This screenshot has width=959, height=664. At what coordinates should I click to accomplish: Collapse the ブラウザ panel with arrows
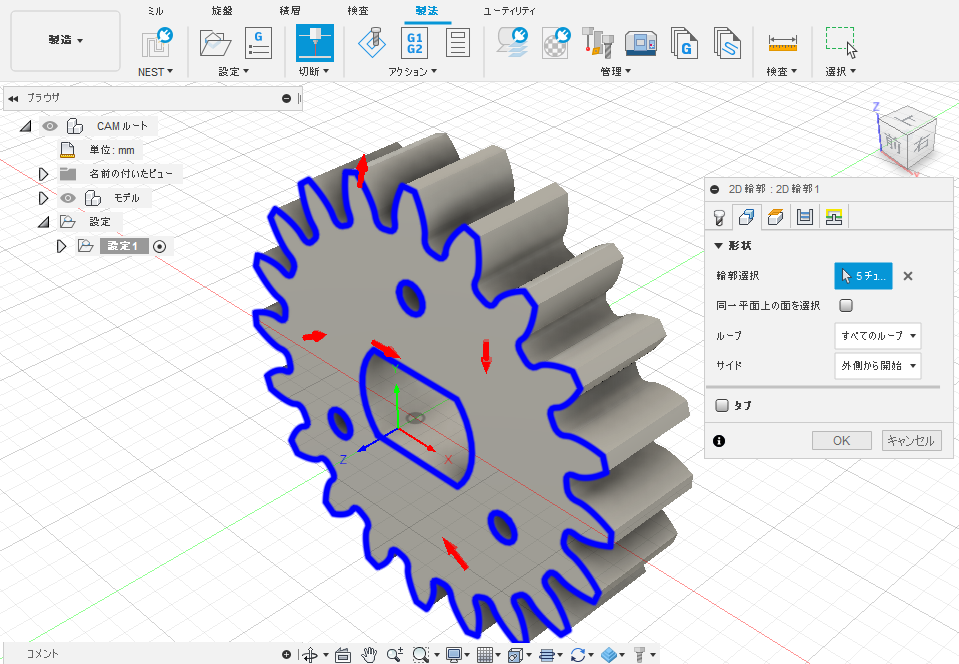(13, 98)
